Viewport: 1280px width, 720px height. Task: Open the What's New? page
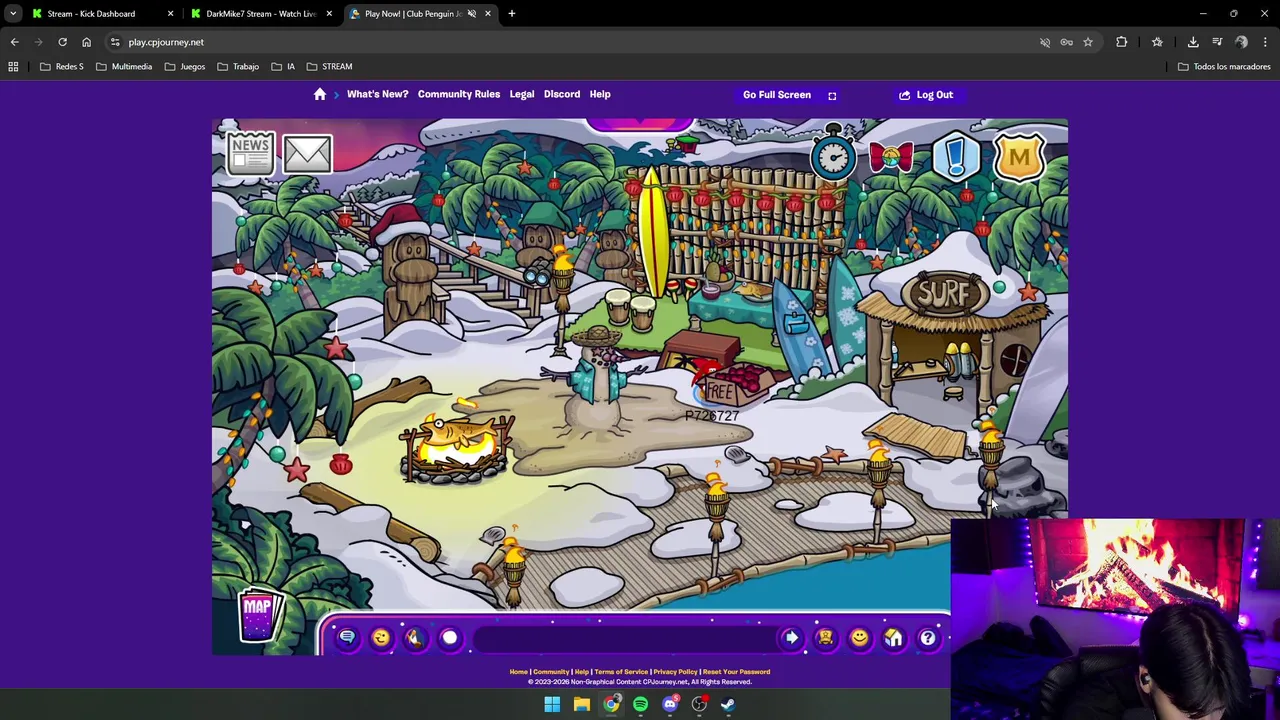(x=377, y=94)
